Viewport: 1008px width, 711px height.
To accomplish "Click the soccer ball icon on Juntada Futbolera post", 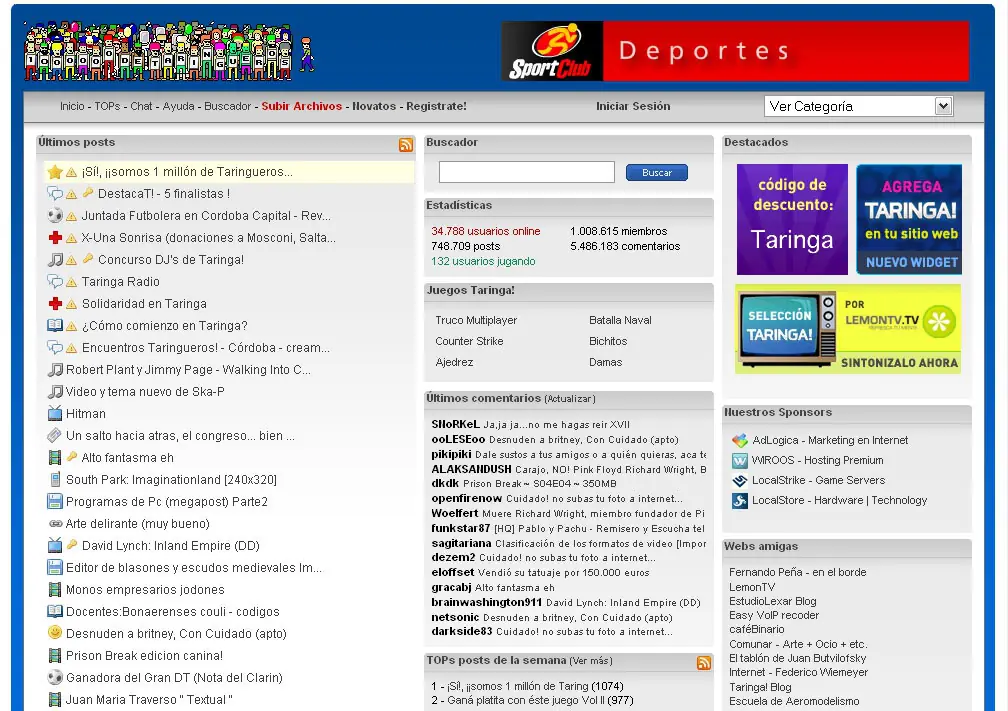I will click(x=55, y=215).
